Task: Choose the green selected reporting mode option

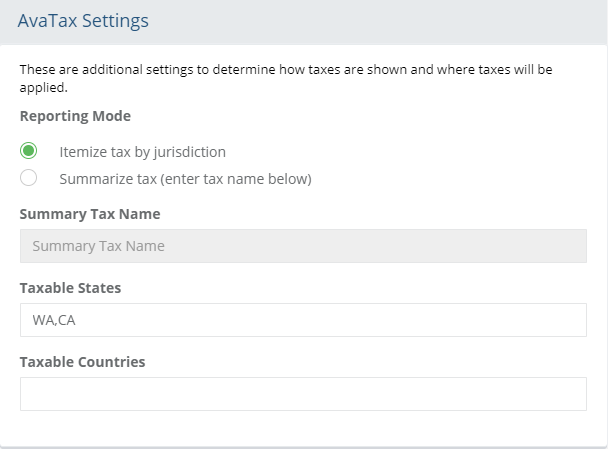Action: coord(29,152)
